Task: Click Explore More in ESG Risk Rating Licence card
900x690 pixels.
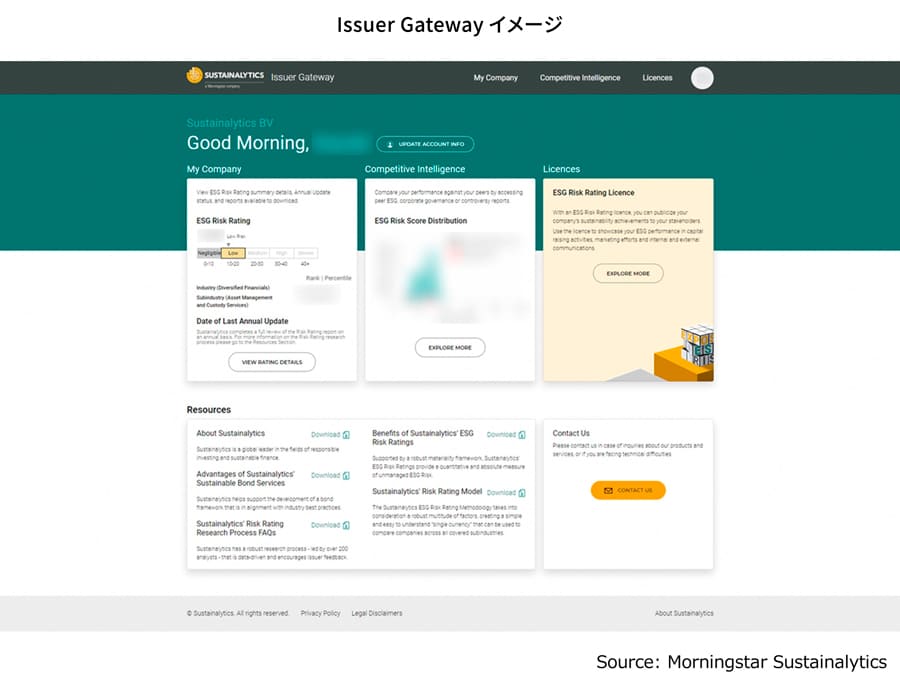Action: point(628,273)
